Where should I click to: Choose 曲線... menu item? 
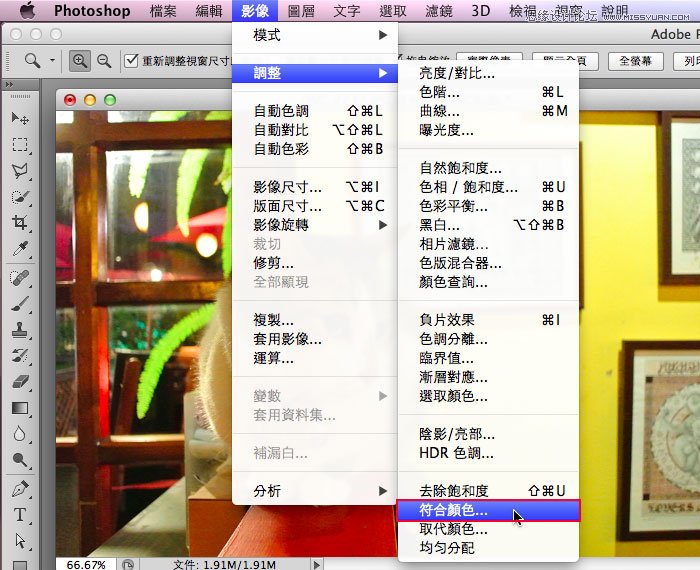[x=488, y=111]
